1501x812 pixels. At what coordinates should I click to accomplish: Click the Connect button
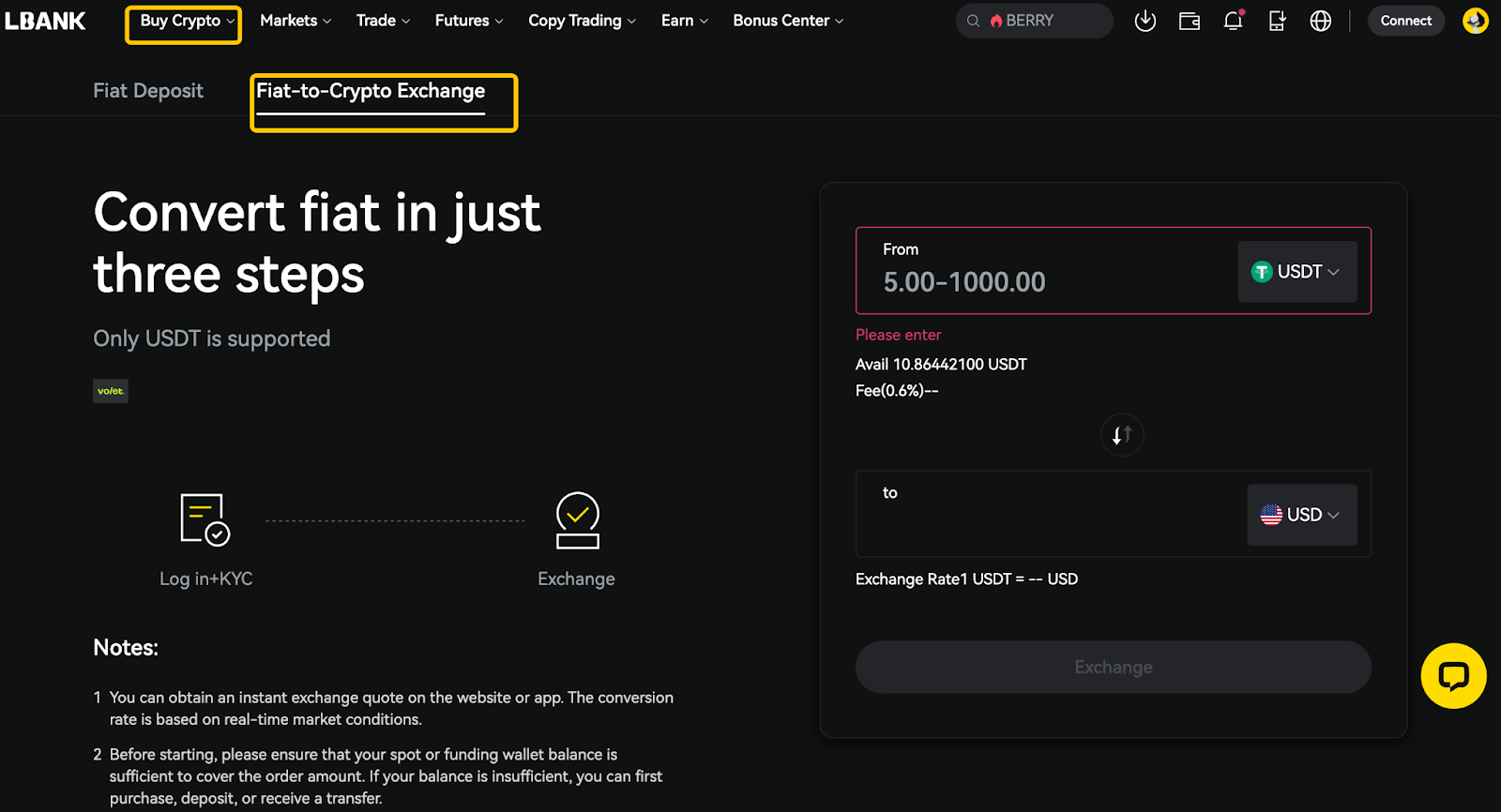coord(1406,21)
